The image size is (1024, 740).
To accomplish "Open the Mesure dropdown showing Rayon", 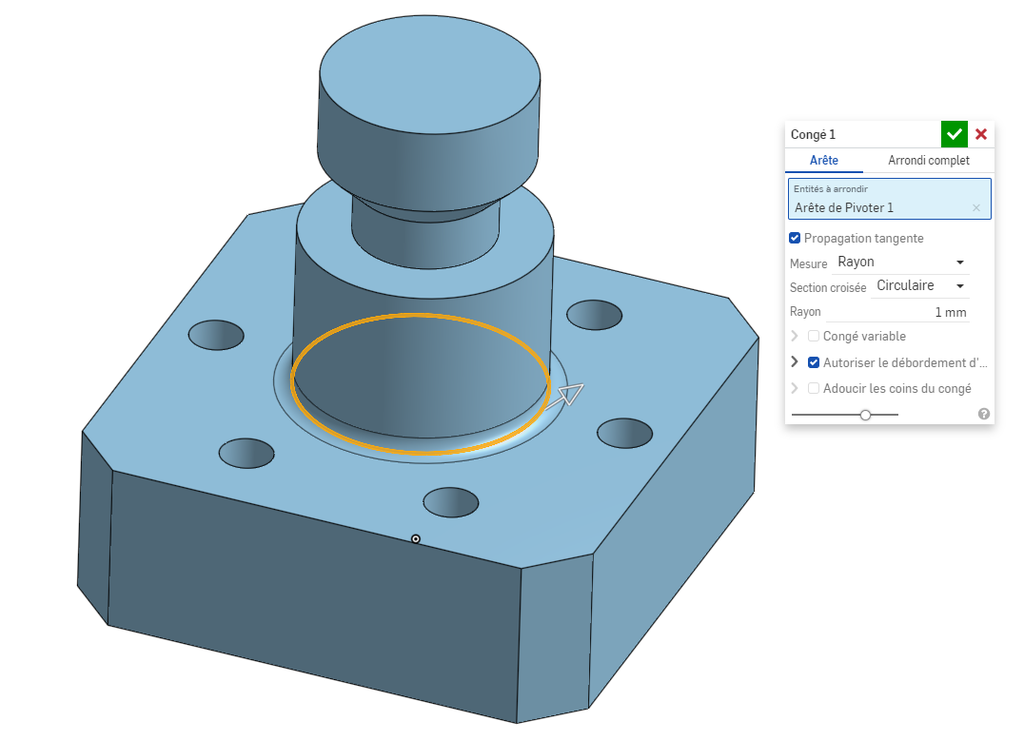I will 900,262.
